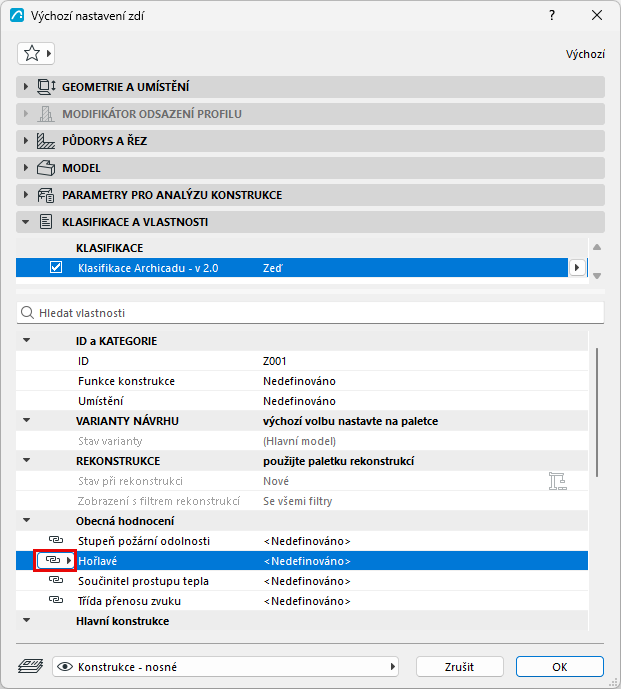Viewport: 621px width, 689px height.
Task: Open the Favorites star menu
Action: (x=36, y=54)
